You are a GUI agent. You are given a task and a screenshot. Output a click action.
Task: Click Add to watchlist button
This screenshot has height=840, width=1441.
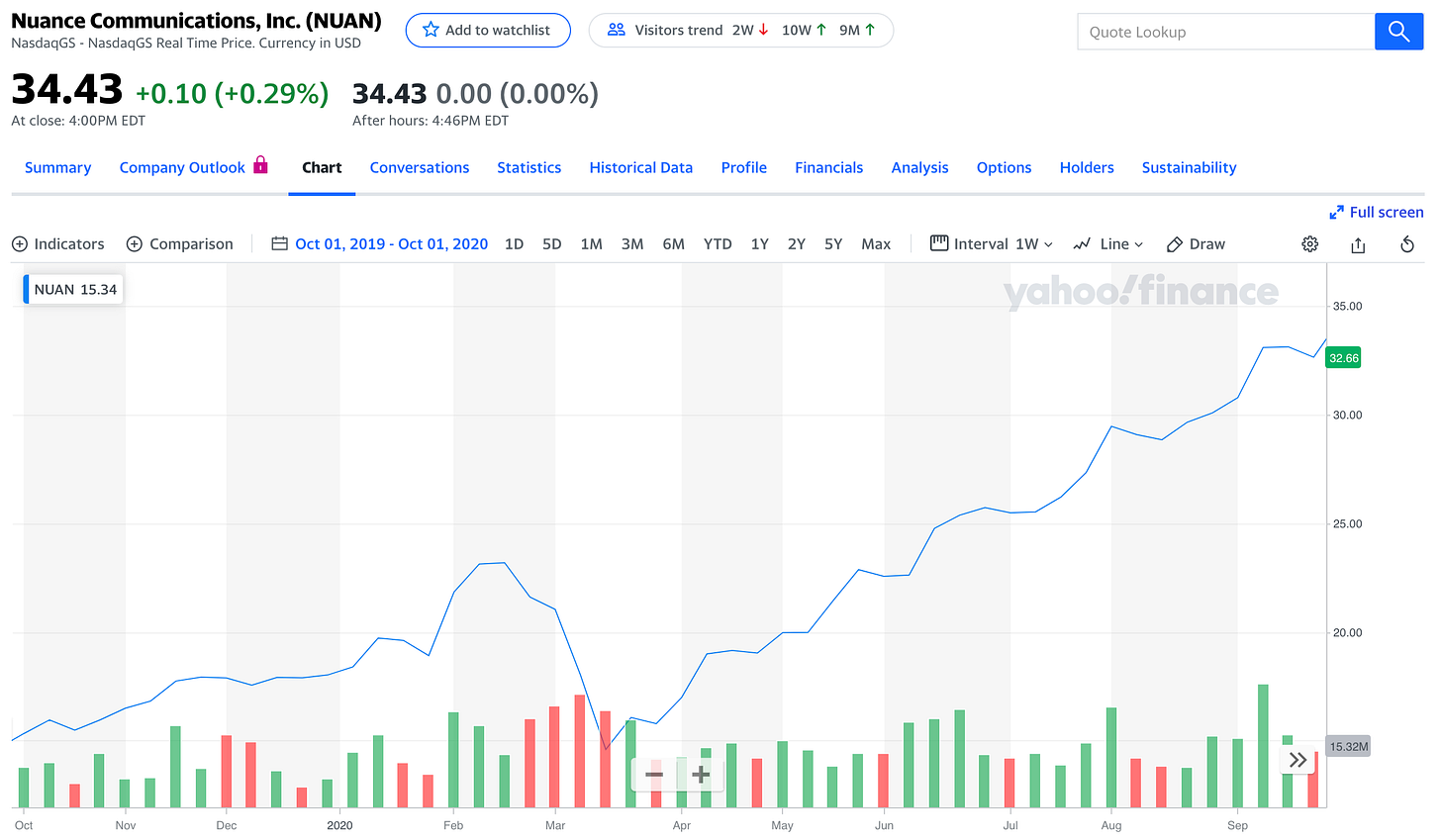pos(488,31)
